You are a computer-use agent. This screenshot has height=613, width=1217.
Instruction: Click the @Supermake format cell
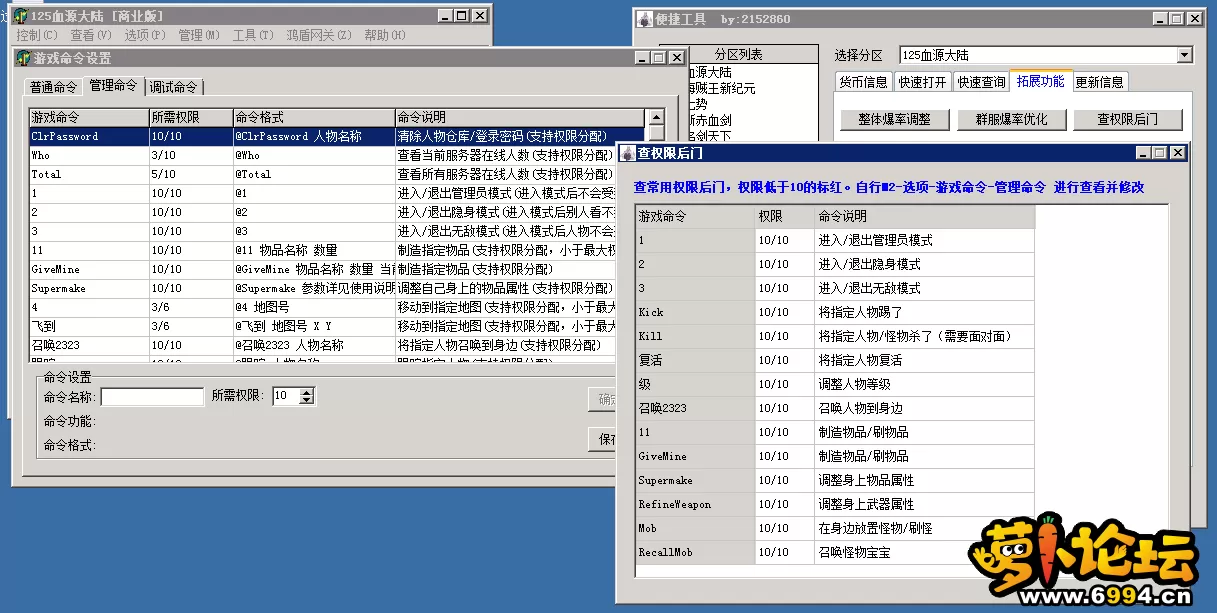tap(313, 288)
